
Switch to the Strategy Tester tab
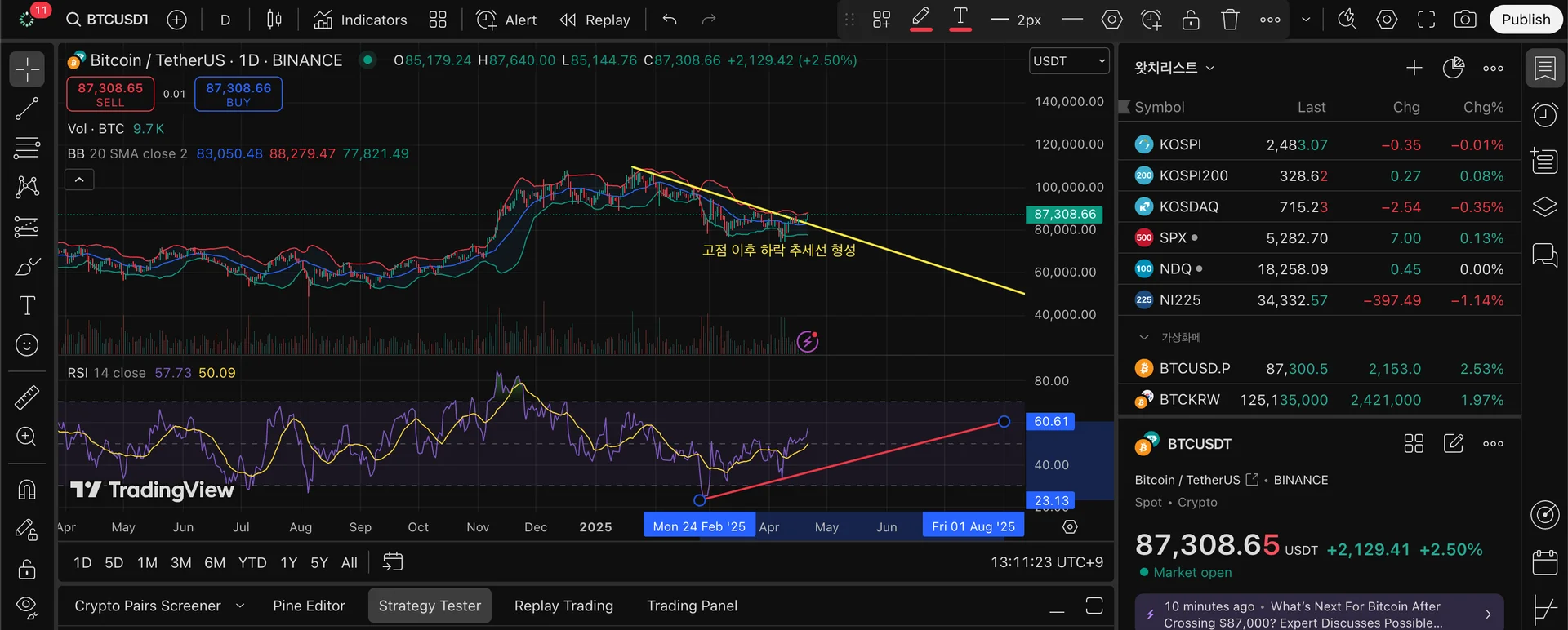[x=430, y=606]
